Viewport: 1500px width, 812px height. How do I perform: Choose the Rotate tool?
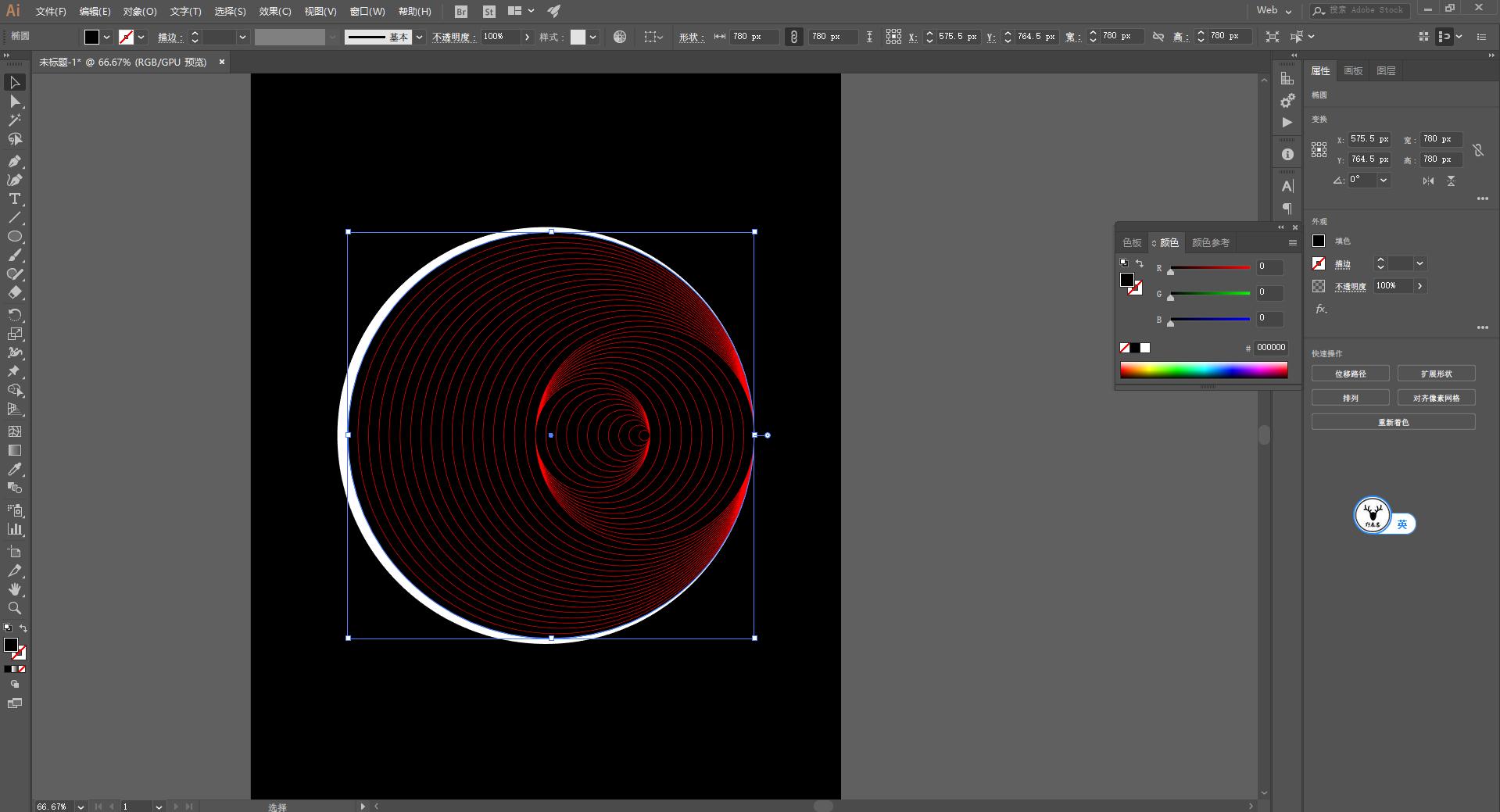pos(14,315)
